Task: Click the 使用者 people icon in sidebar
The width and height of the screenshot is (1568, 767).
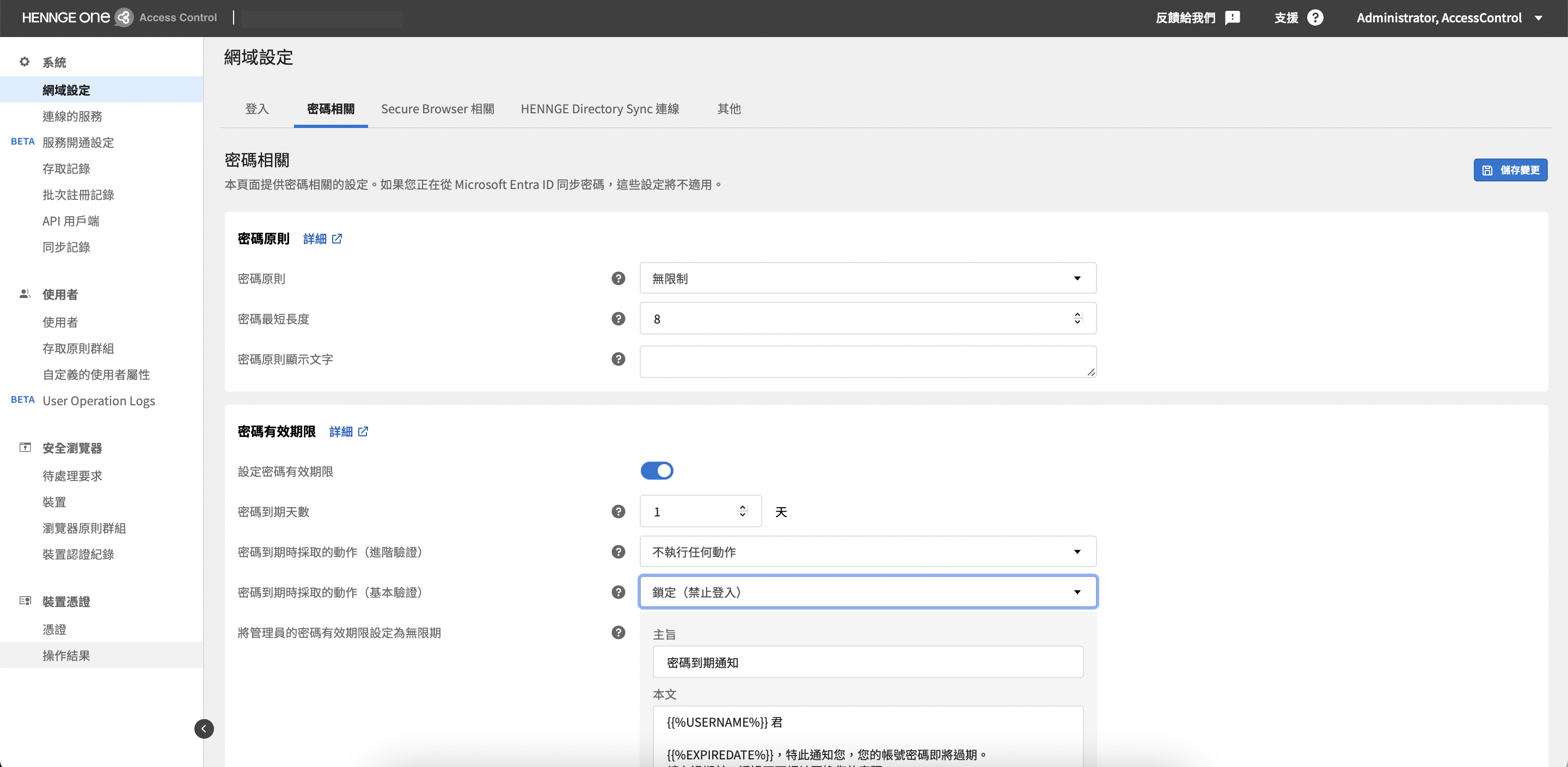Action: [24, 294]
